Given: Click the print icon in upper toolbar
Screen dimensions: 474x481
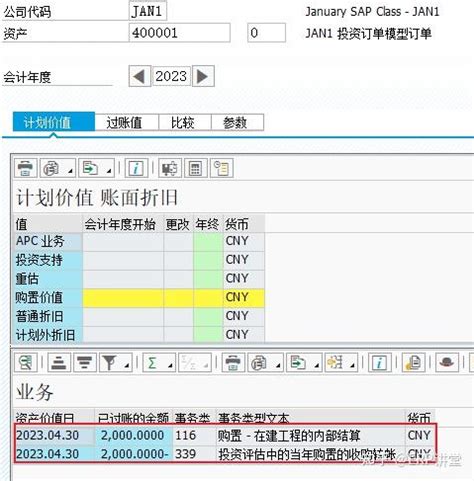Looking at the screenshot, I should coord(25,168).
